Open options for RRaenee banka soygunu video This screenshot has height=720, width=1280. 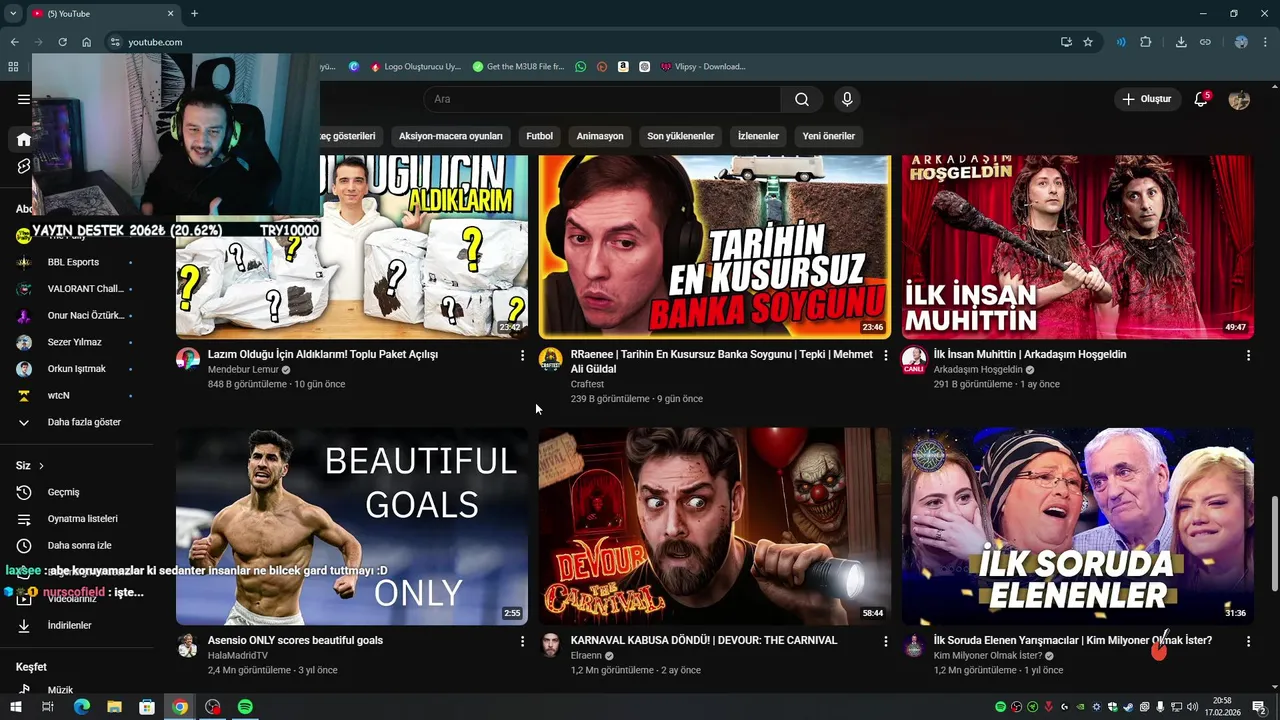[885, 355]
